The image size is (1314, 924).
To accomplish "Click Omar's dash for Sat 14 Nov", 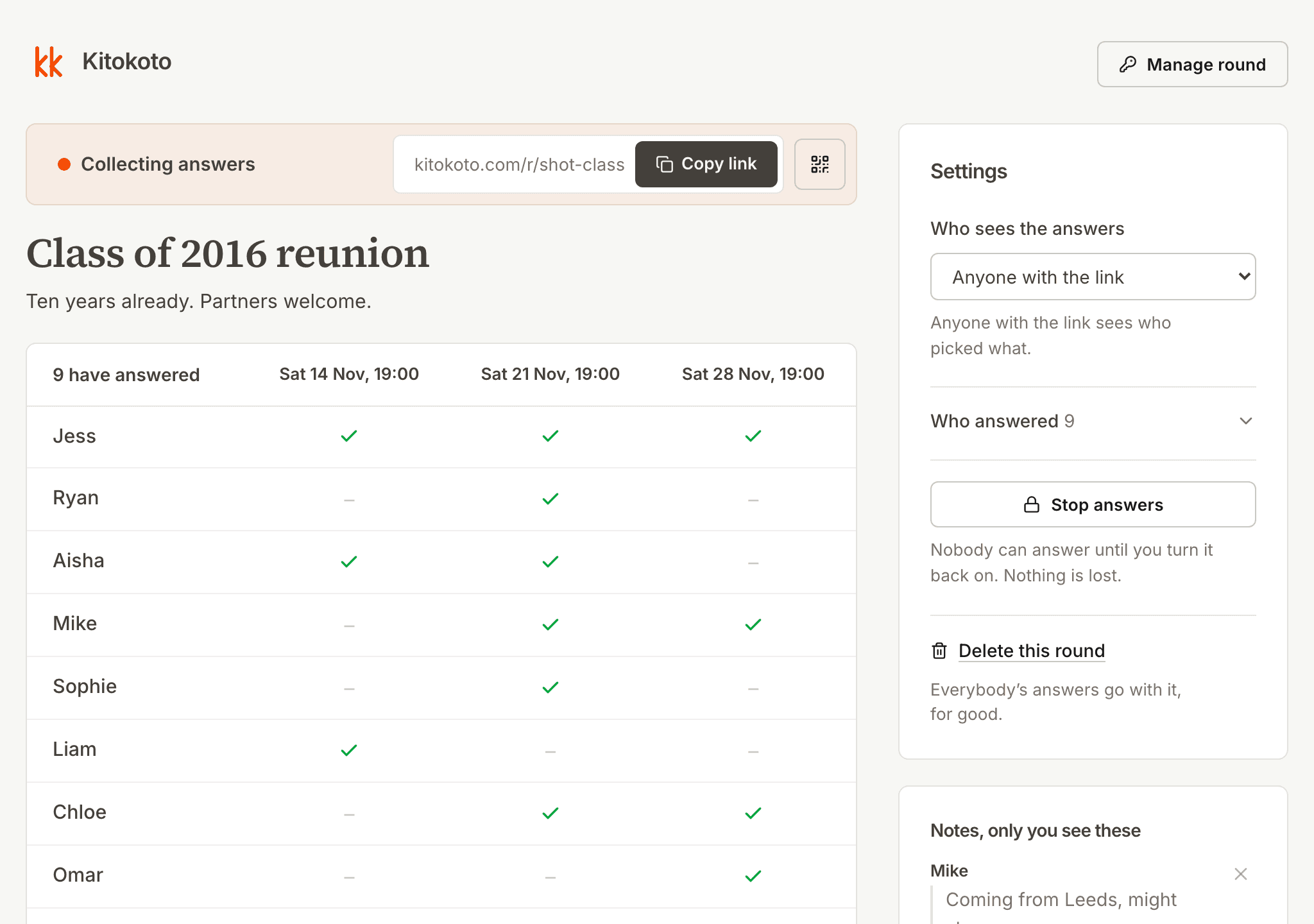I will point(349,877).
